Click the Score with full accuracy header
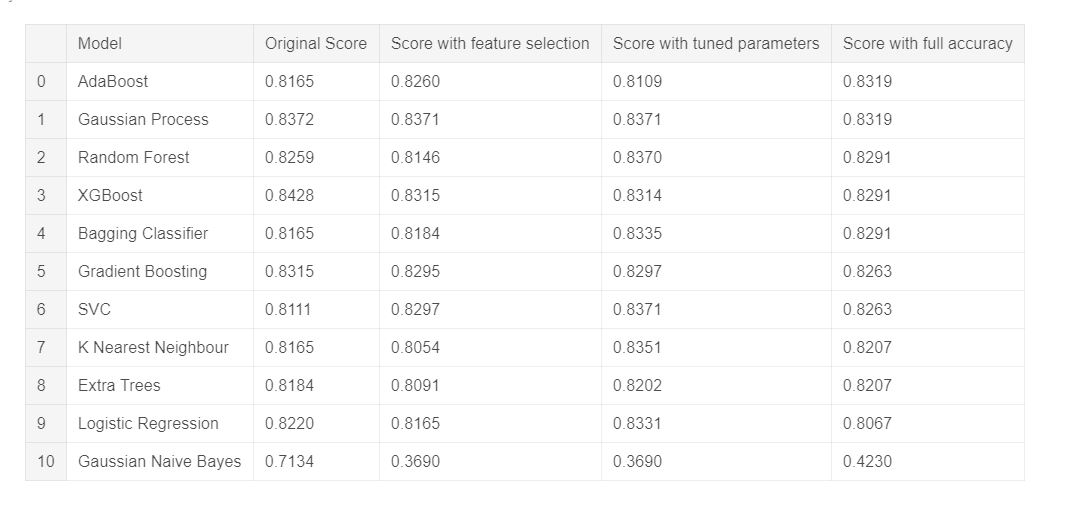This screenshot has width=1075, height=513. [927, 44]
